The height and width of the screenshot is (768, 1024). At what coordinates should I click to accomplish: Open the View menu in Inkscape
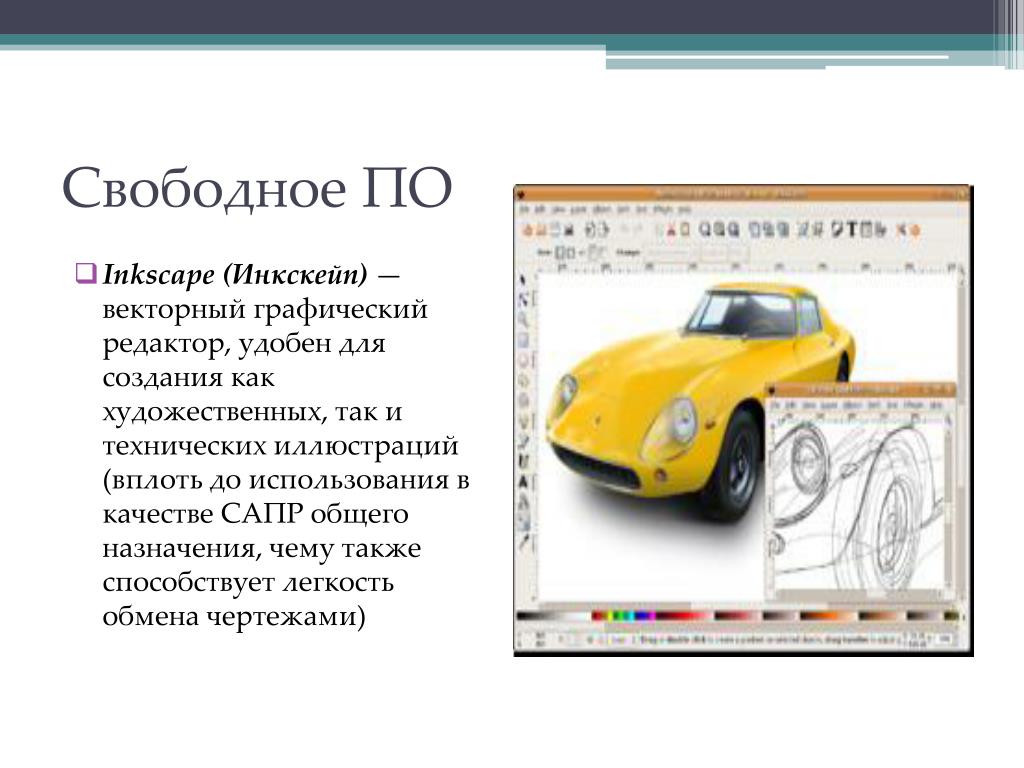tap(559, 210)
